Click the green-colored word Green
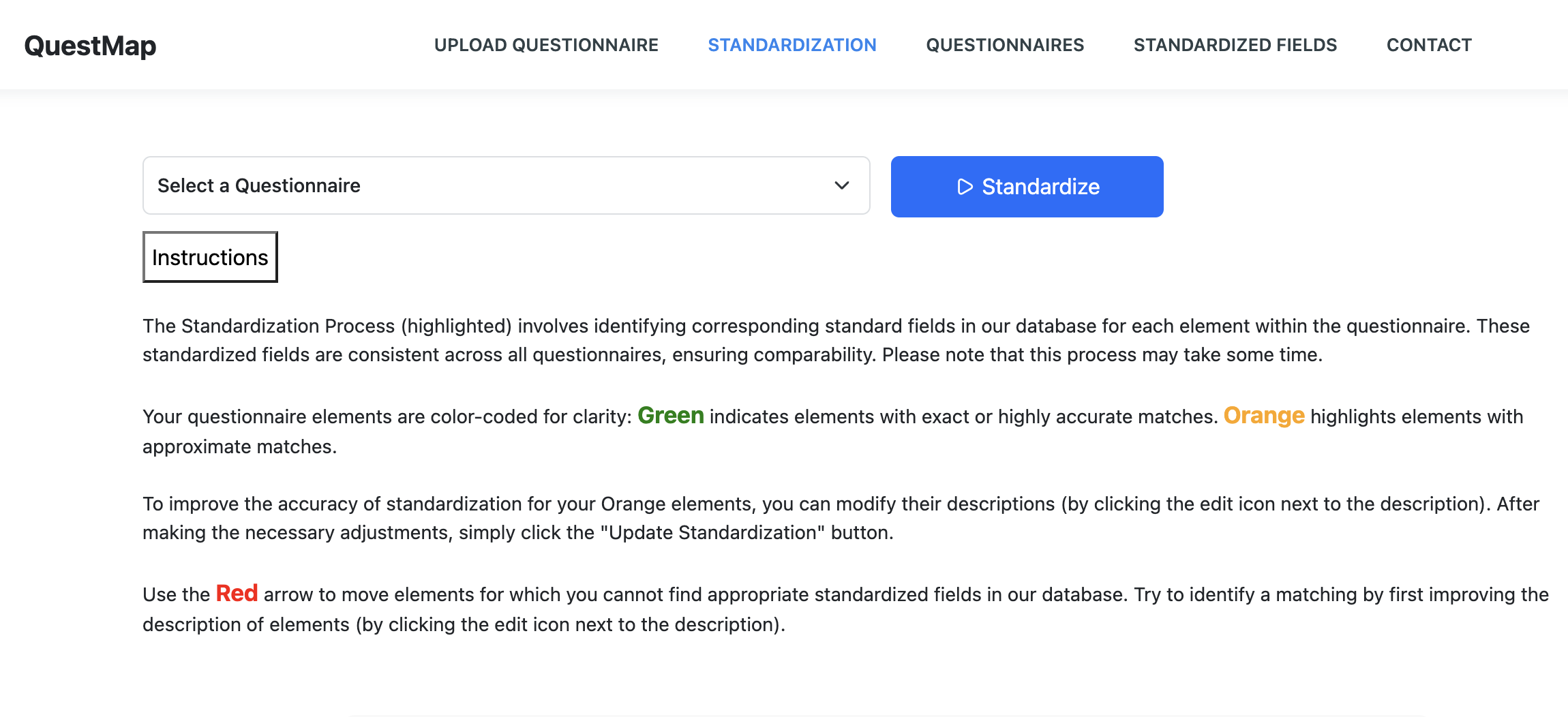This screenshot has width=1568, height=717. [671, 416]
